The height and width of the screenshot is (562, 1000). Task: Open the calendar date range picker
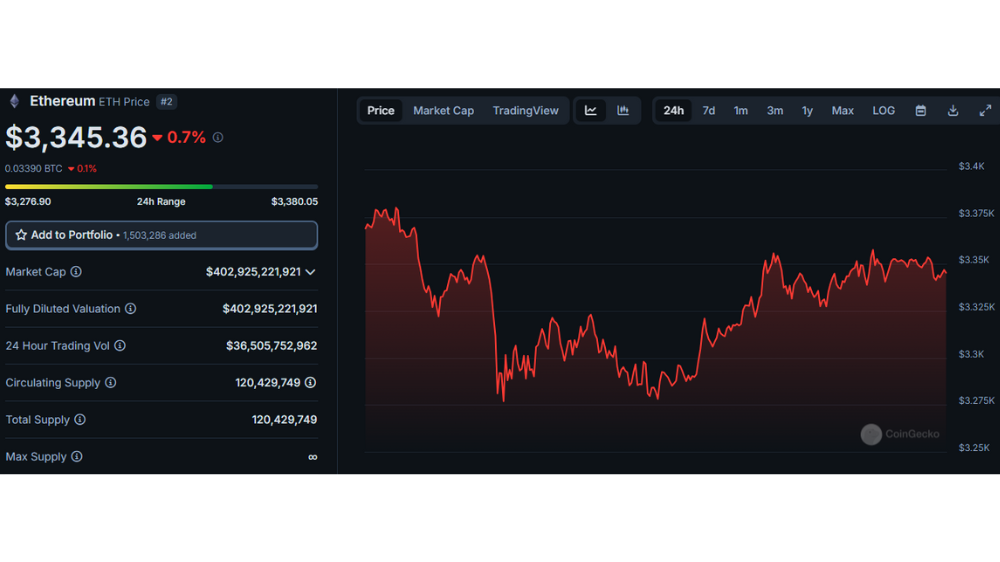click(x=921, y=110)
